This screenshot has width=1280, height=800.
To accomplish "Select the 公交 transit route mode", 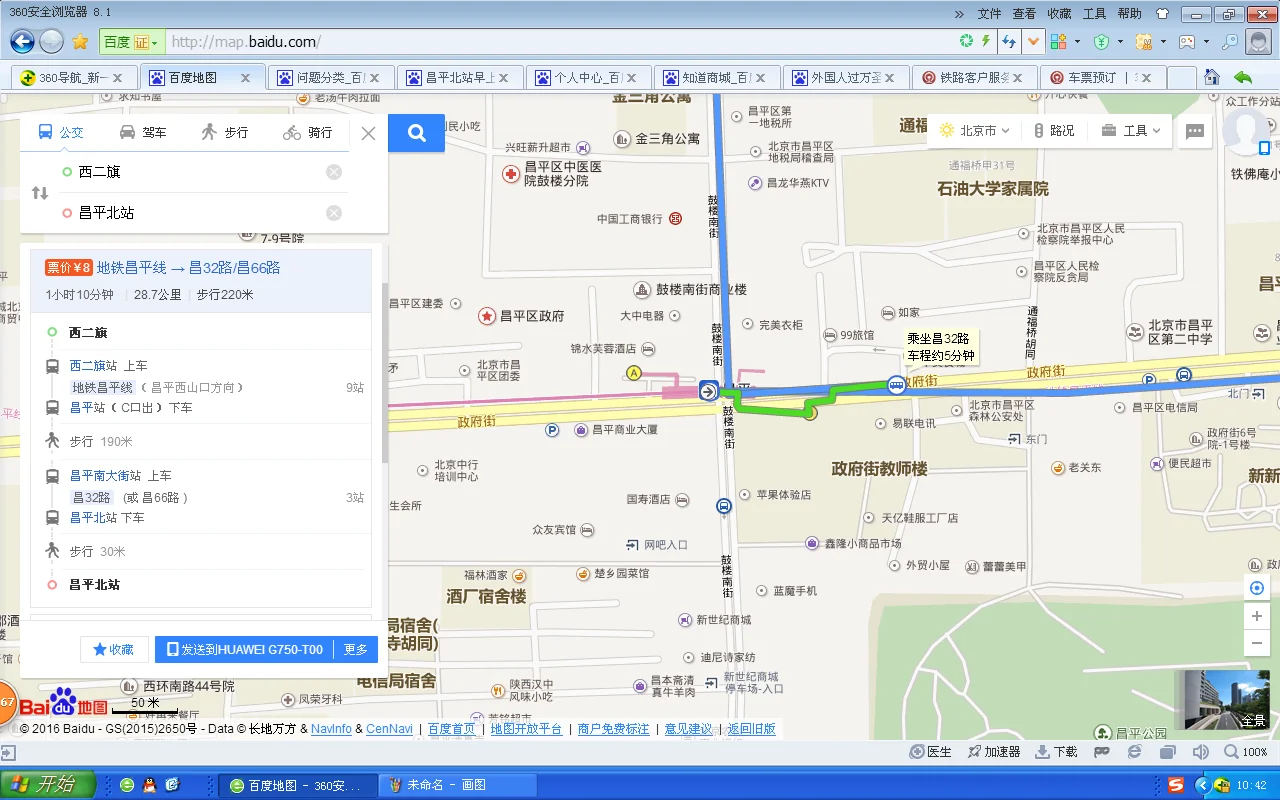I will [71, 132].
